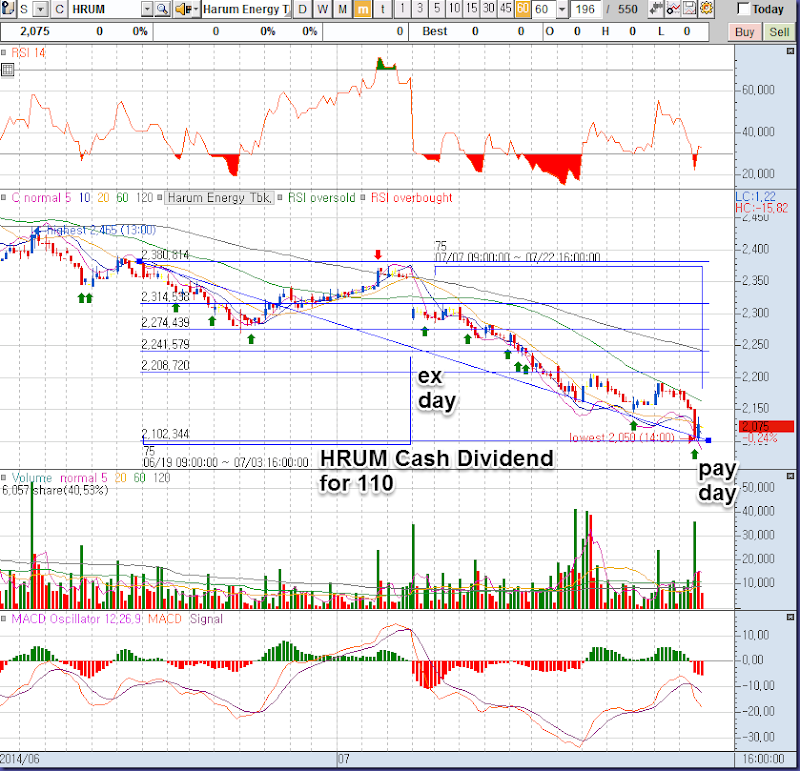Expand the minute interval 60 dropdown
This screenshot has height=771, width=800.
tap(561, 9)
